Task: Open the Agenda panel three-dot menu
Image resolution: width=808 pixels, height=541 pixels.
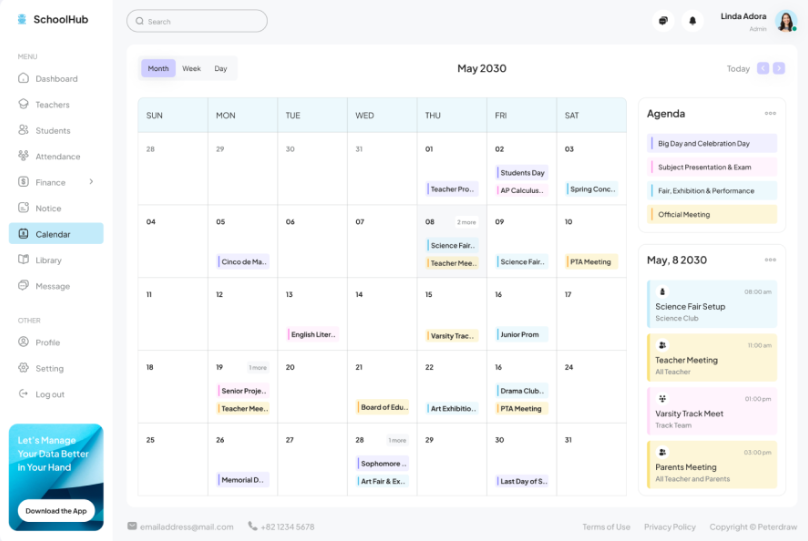Action: (770, 114)
